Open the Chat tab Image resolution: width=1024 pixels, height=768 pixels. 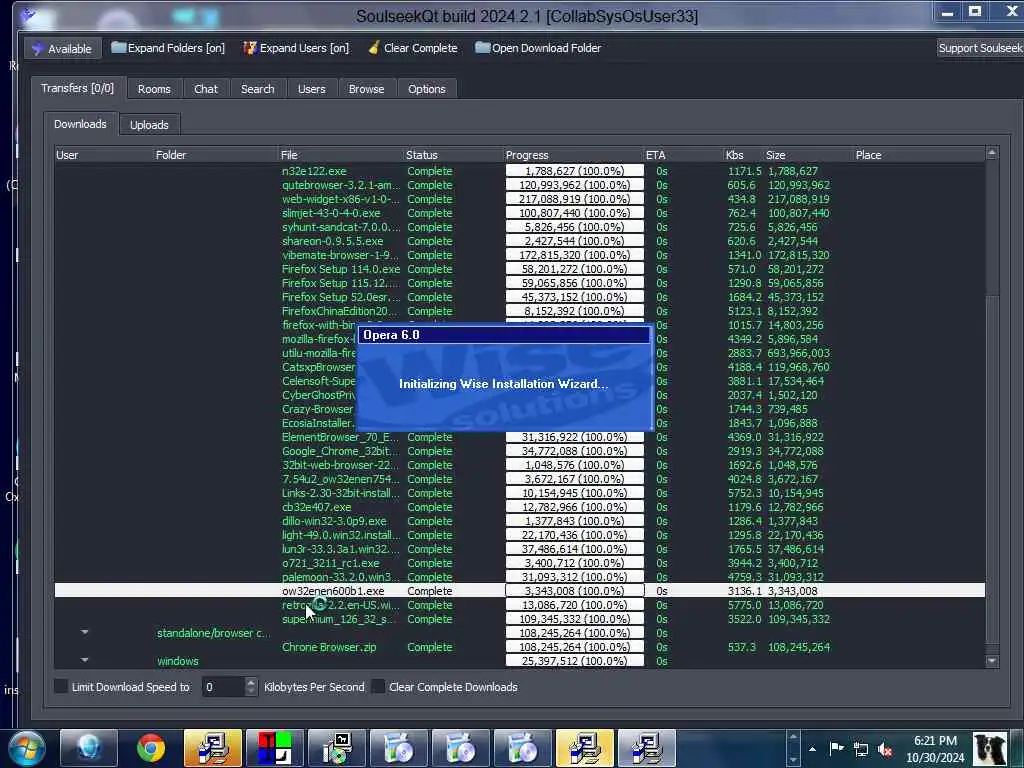[206, 89]
